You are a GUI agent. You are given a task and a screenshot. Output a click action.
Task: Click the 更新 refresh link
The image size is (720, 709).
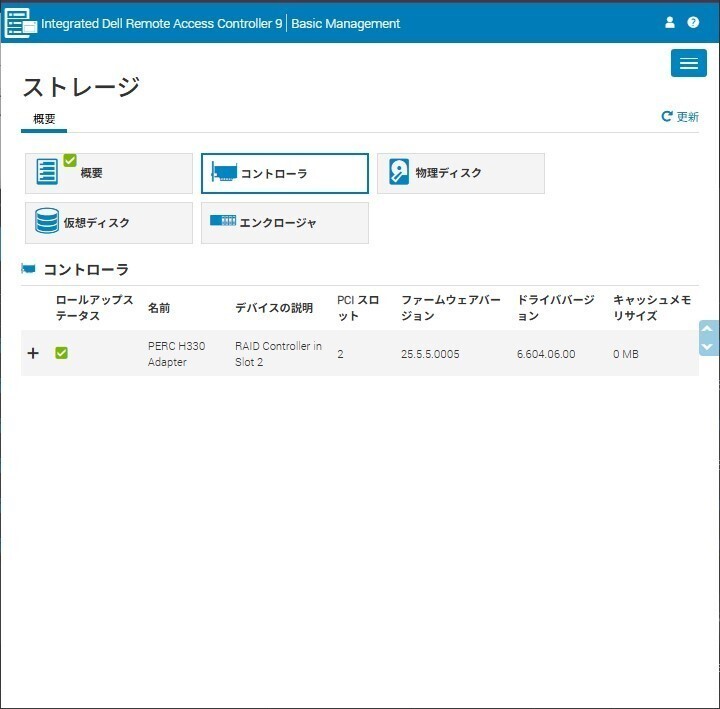coord(680,117)
